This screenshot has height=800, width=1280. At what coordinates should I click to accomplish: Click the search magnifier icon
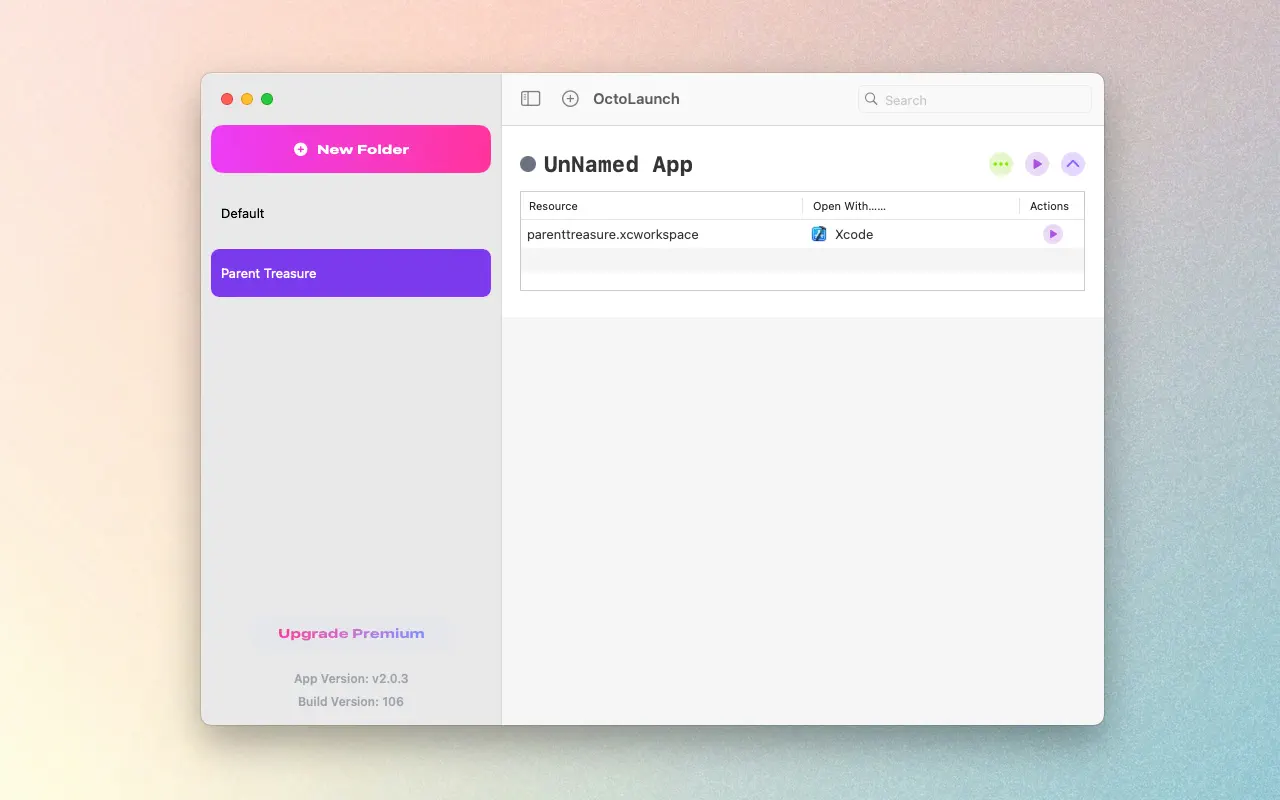coord(871,99)
